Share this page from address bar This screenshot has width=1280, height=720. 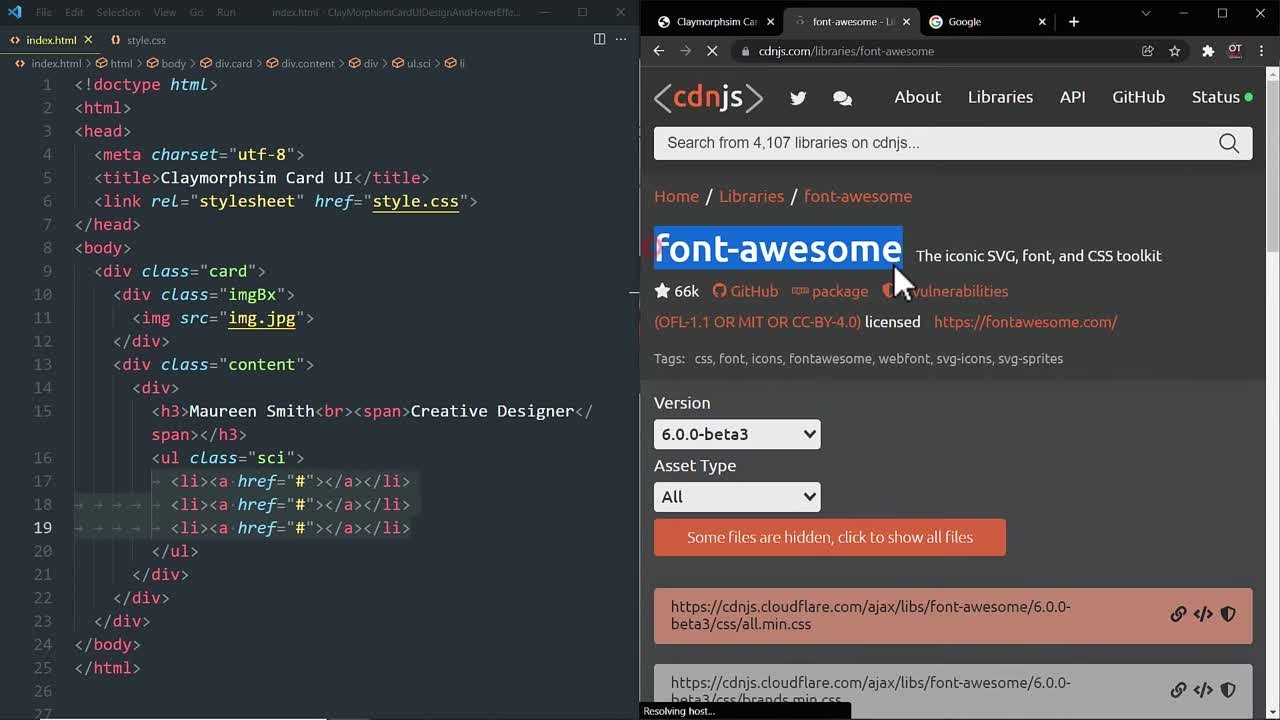pyautogui.click(x=1148, y=51)
